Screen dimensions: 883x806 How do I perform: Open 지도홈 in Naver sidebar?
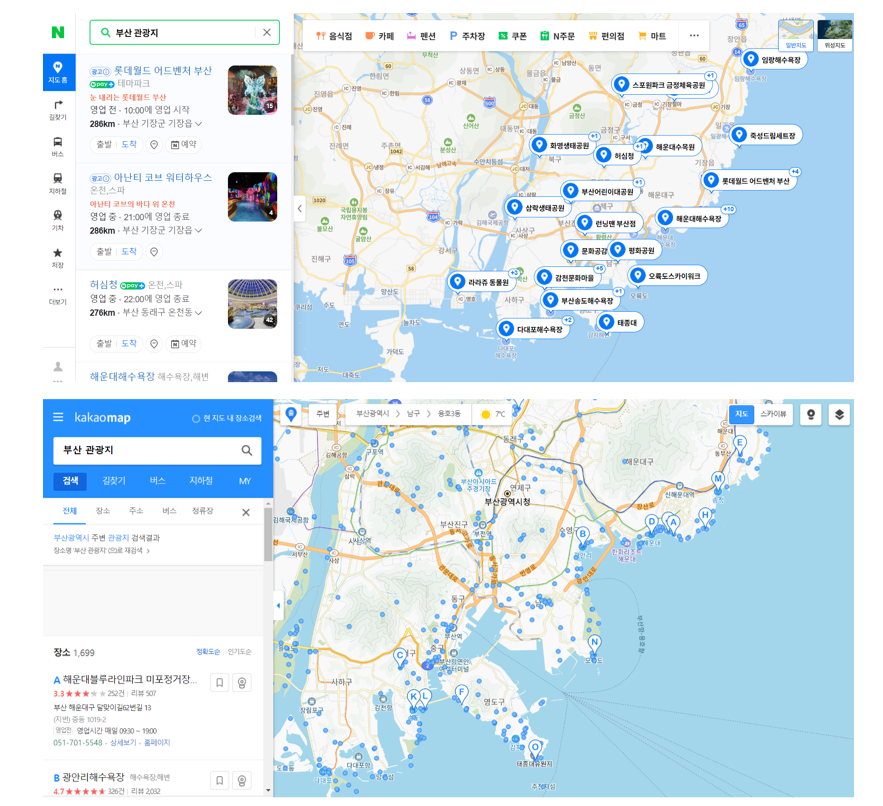coord(57,73)
